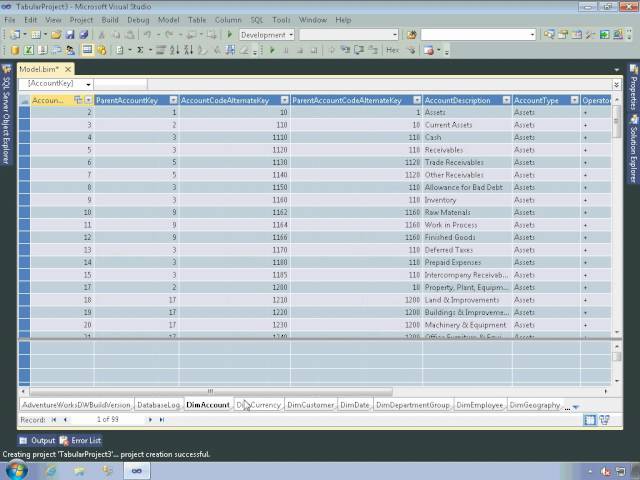640x480 pixels.
Task: Open AccountCodeAlternateKey column filter dropdown
Action: pyautogui.click(x=285, y=100)
